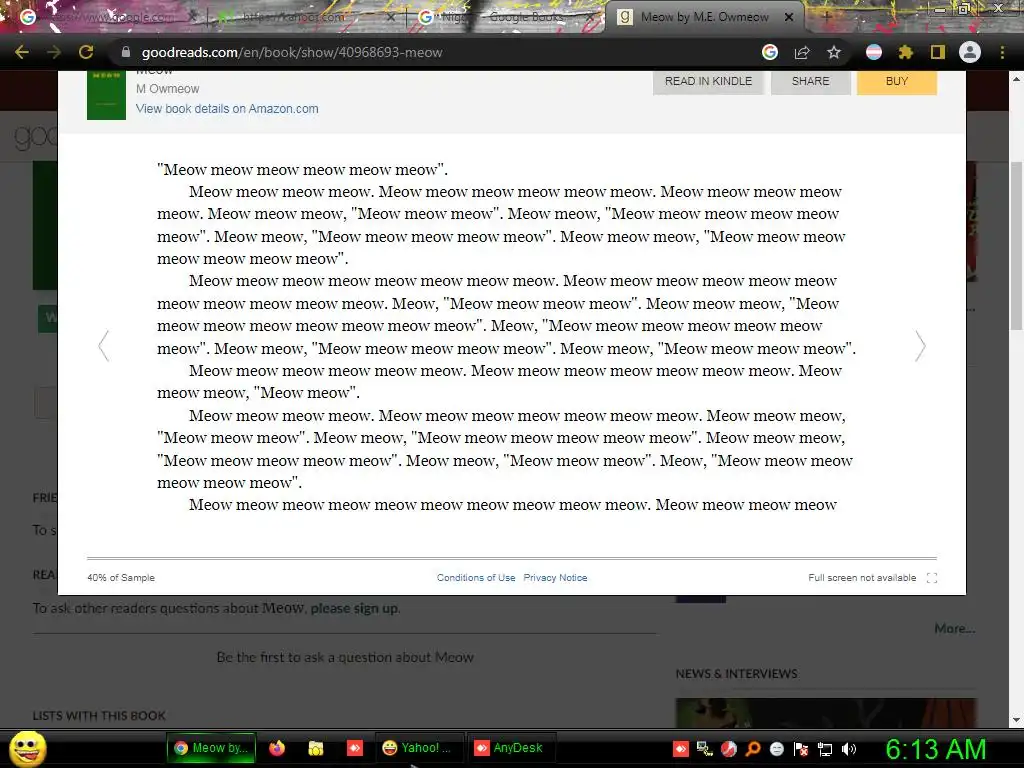Screen dimensions: 1024x768
Task: Open the Privacy Notice link
Action: click(x=555, y=578)
